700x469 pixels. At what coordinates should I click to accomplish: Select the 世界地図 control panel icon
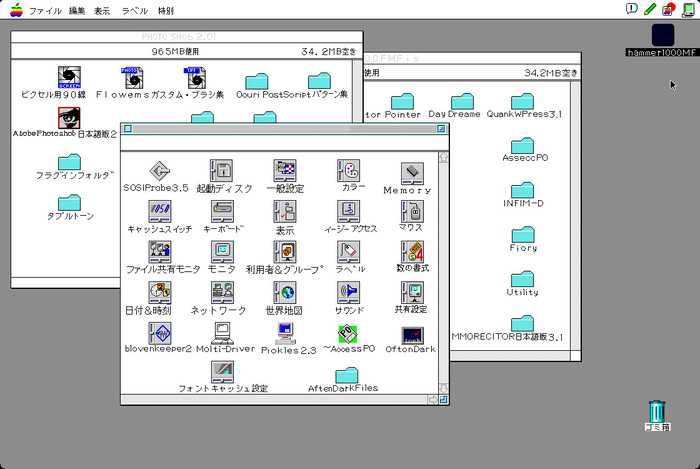click(x=286, y=292)
